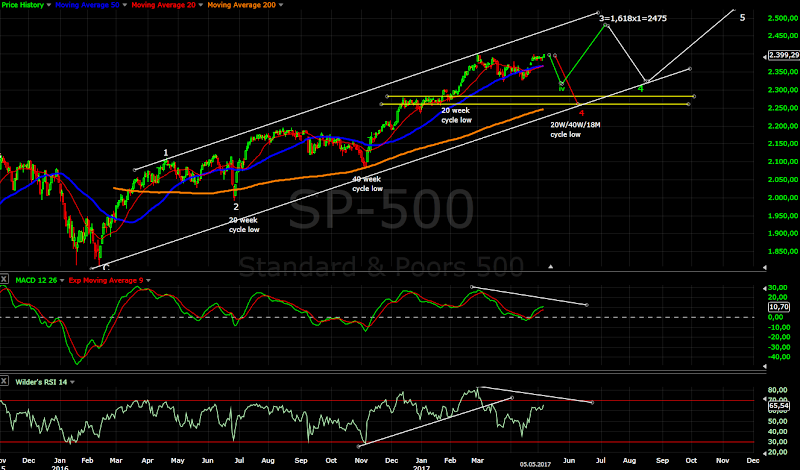
Task: Click the wave 1 label
Action: click(165, 153)
